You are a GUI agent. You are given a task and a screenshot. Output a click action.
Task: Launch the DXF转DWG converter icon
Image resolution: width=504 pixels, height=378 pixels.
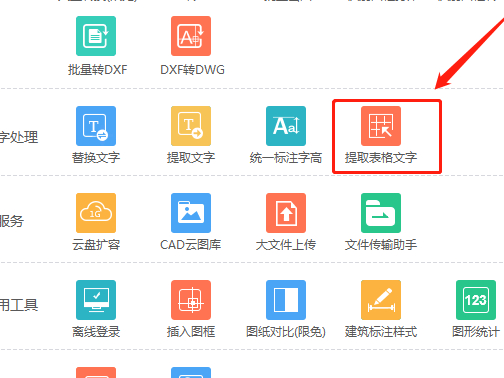[x=191, y=36]
